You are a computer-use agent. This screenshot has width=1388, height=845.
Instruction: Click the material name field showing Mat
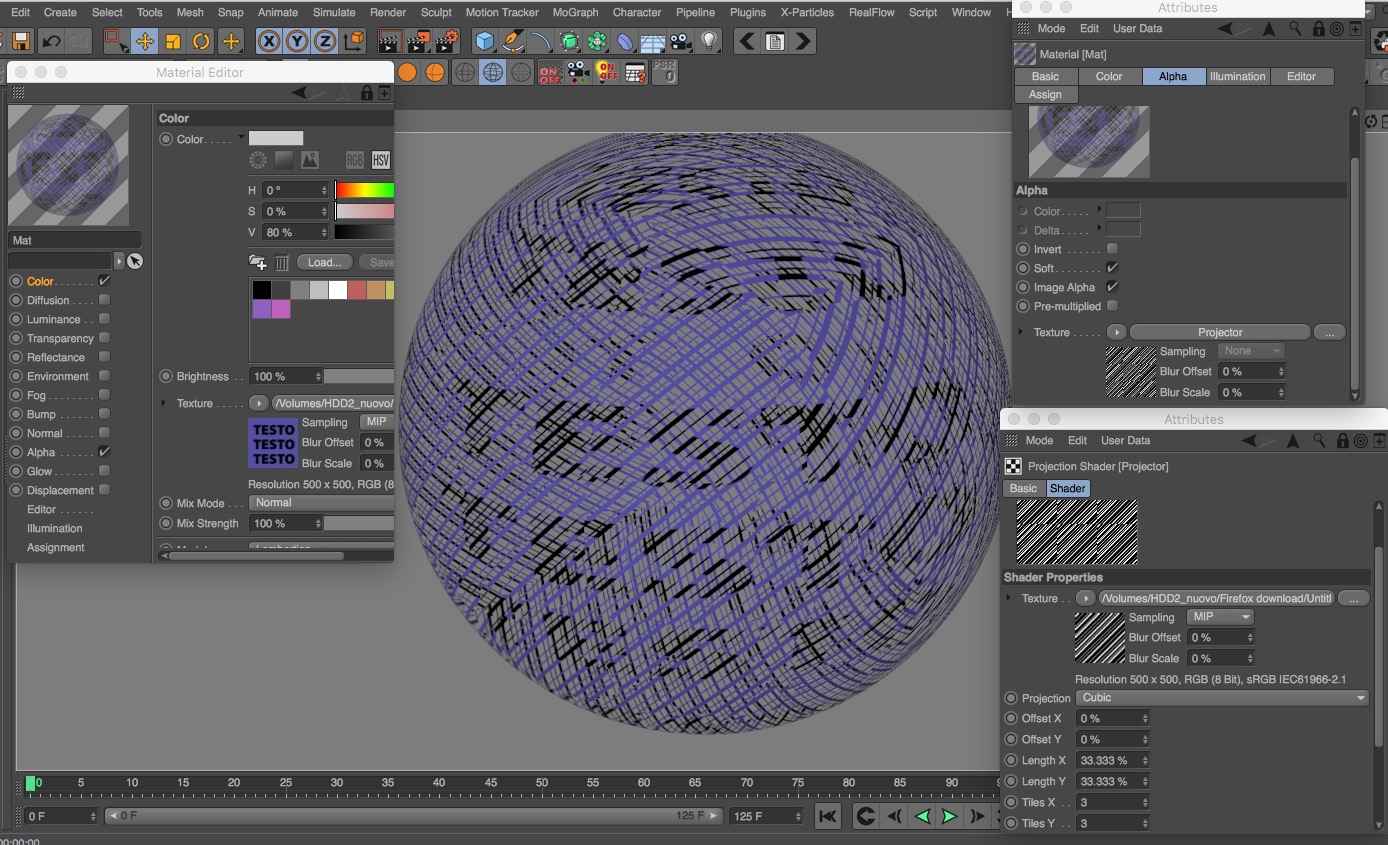click(75, 240)
